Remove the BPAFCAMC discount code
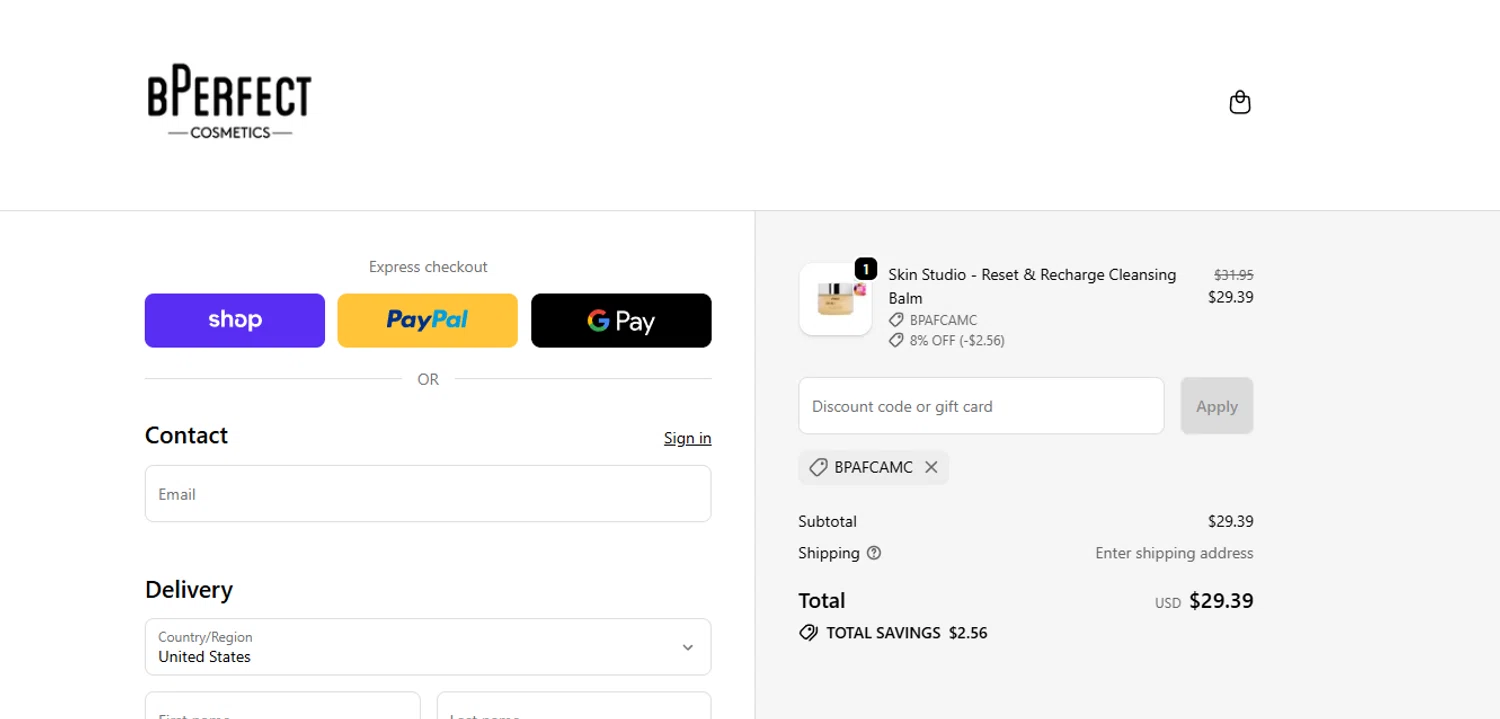Viewport: 1500px width, 719px height. click(931, 467)
